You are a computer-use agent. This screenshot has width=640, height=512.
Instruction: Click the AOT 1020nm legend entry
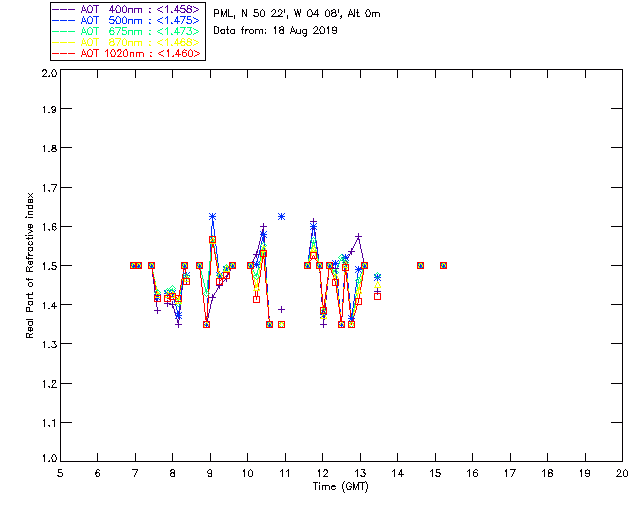[x=126, y=53]
